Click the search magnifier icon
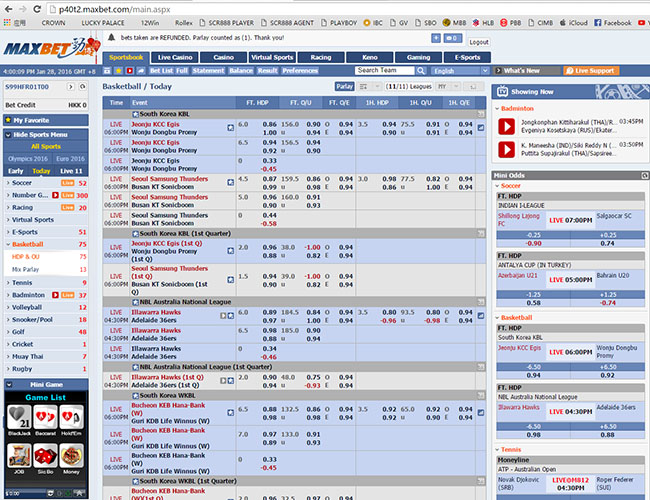The width and height of the screenshot is (650, 500). pos(421,71)
